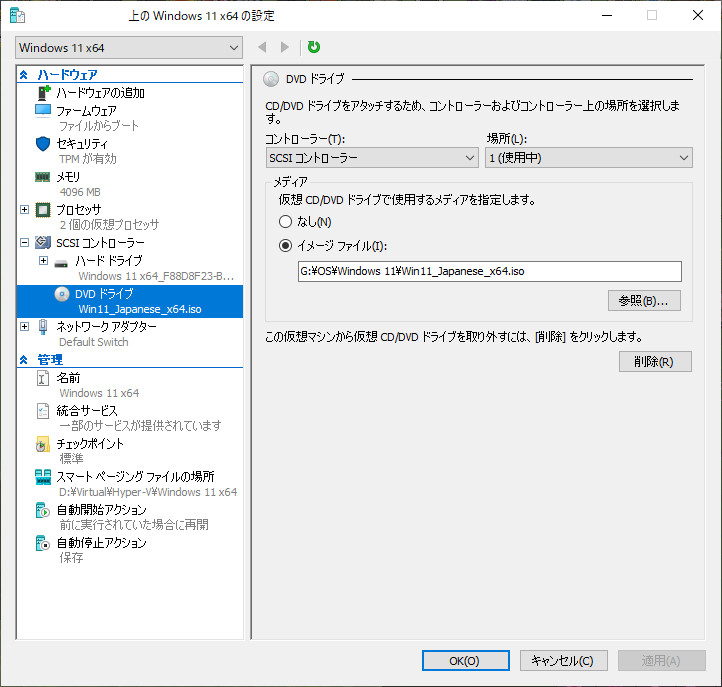Image resolution: width=722 pixels, height=687 pixels.
Task: Close the settings window
Action: point(698,15)
